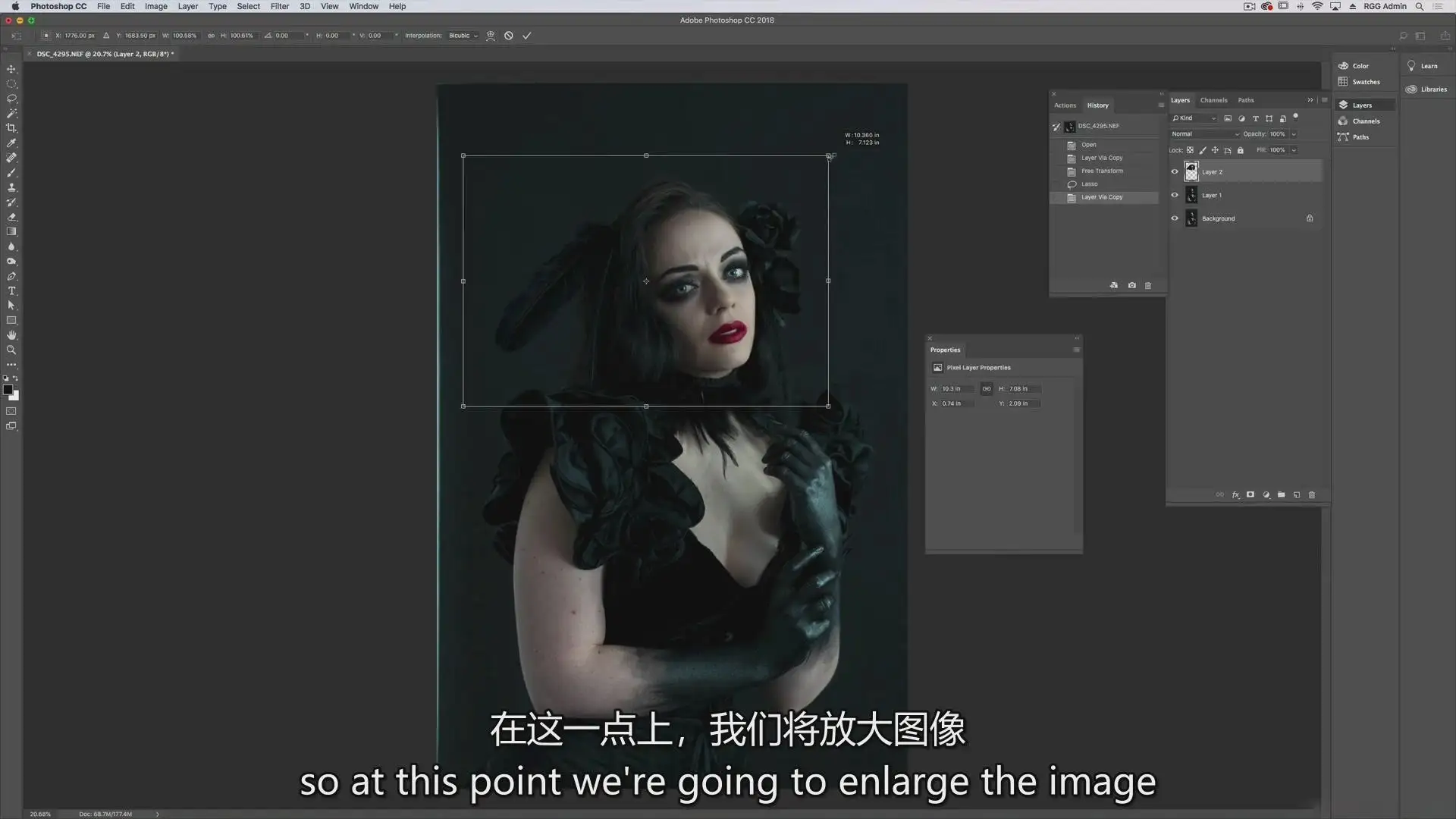Commit the transform with the checkmark
Screen dimensions: 1456x819
point(527,36)
